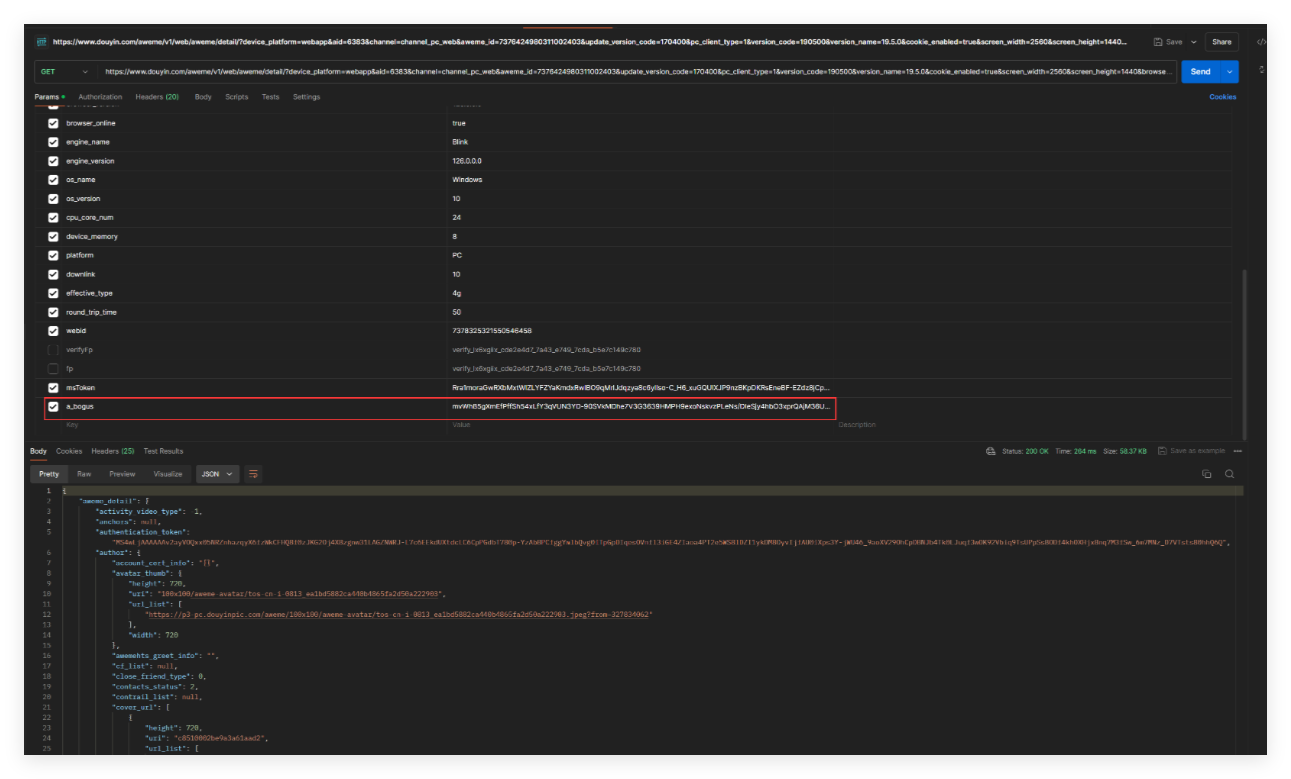
Task: Open the request Headers (20) tab
Action: (x=157, y=97)
